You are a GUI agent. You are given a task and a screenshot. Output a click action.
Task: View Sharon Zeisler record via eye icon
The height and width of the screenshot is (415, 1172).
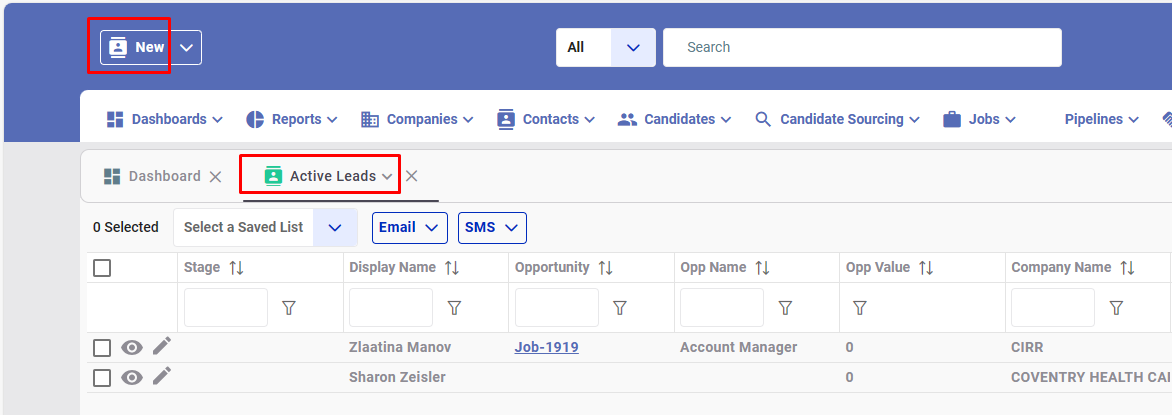[132, 378]
